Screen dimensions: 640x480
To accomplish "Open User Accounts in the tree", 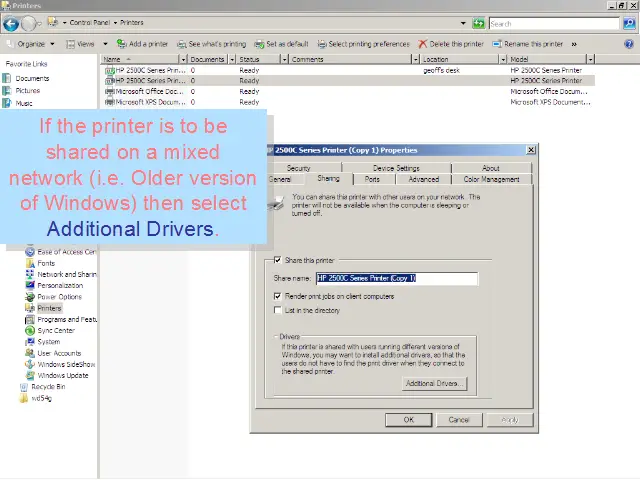I will pos(53,353).
